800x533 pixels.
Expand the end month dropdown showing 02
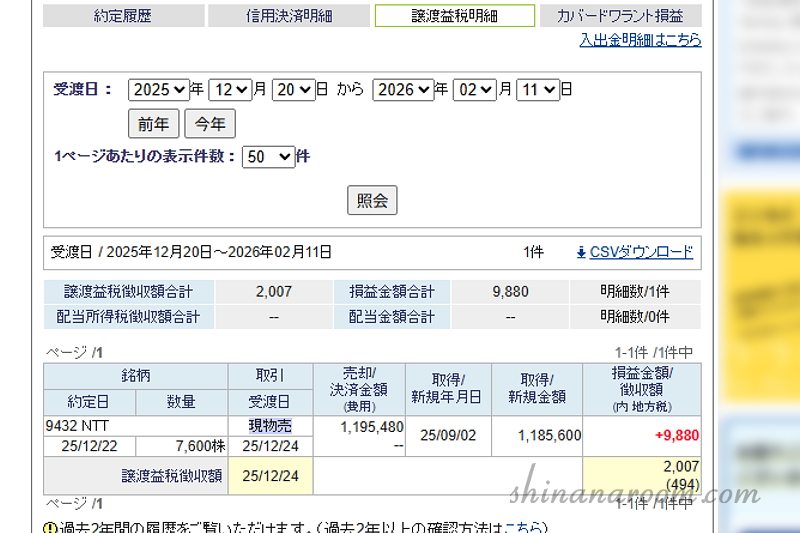pyautogui.click(x=474, y=90)
